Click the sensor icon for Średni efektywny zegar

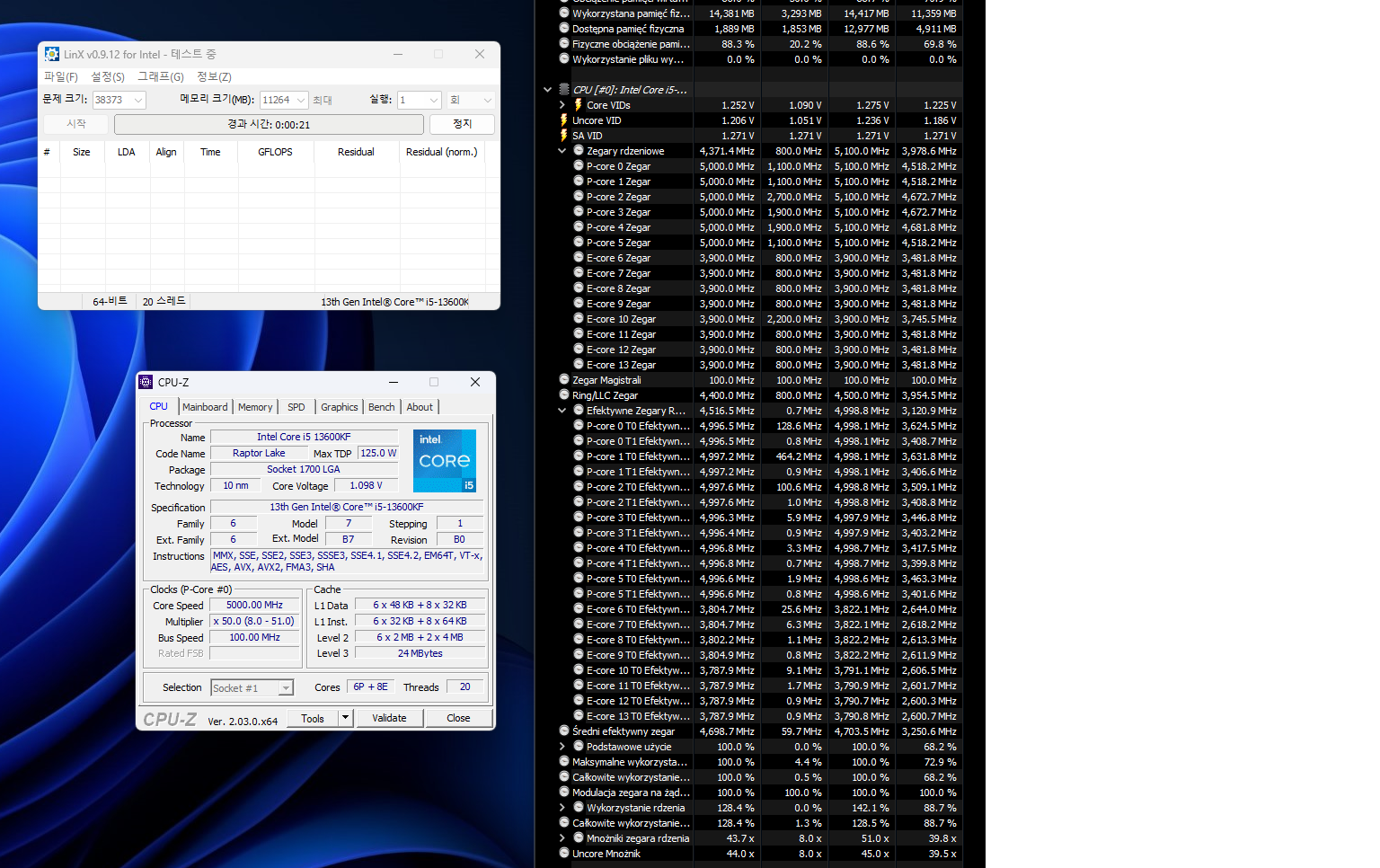pos(564,731)
